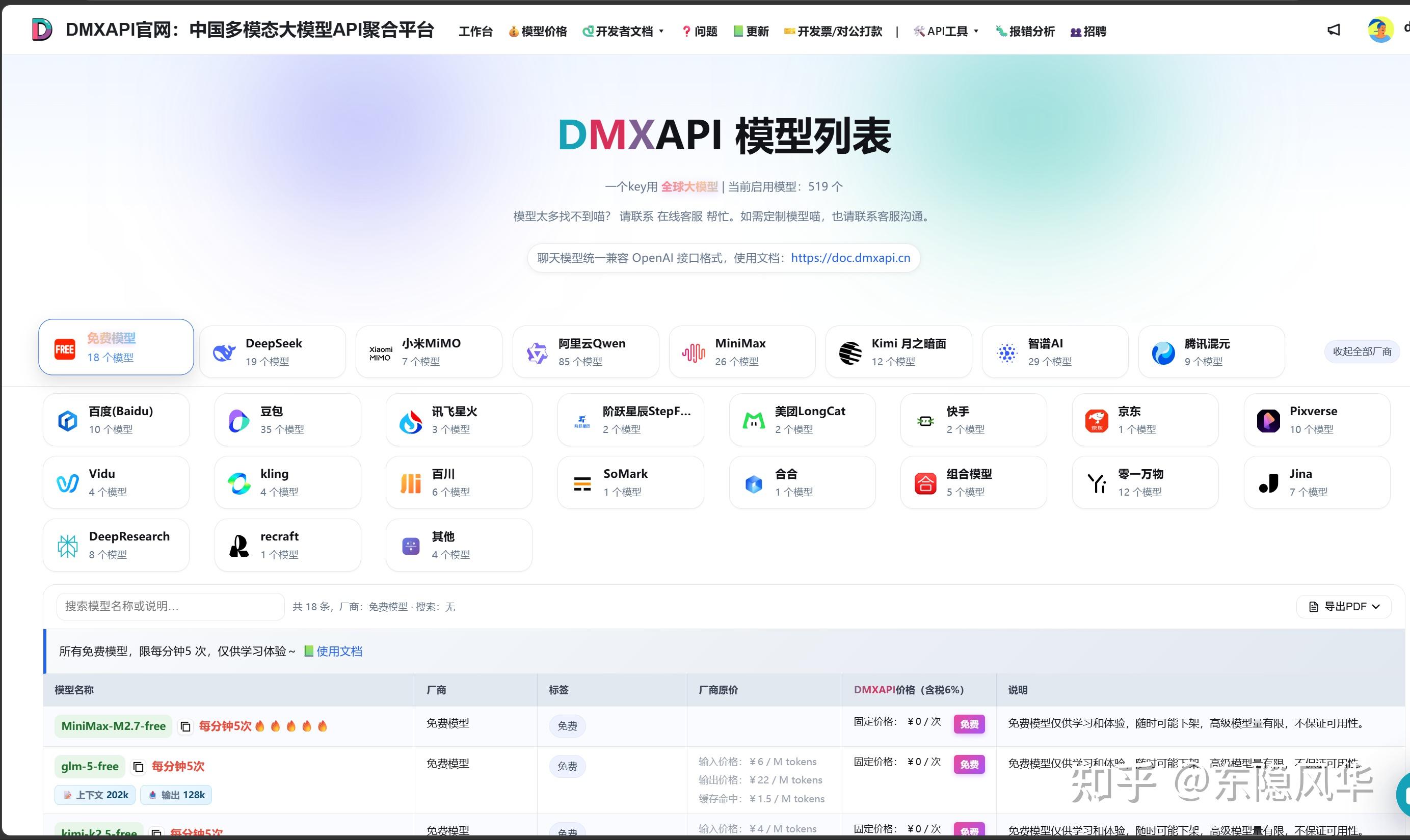Open 开发票/对公打款 menu item

point(833,31)
